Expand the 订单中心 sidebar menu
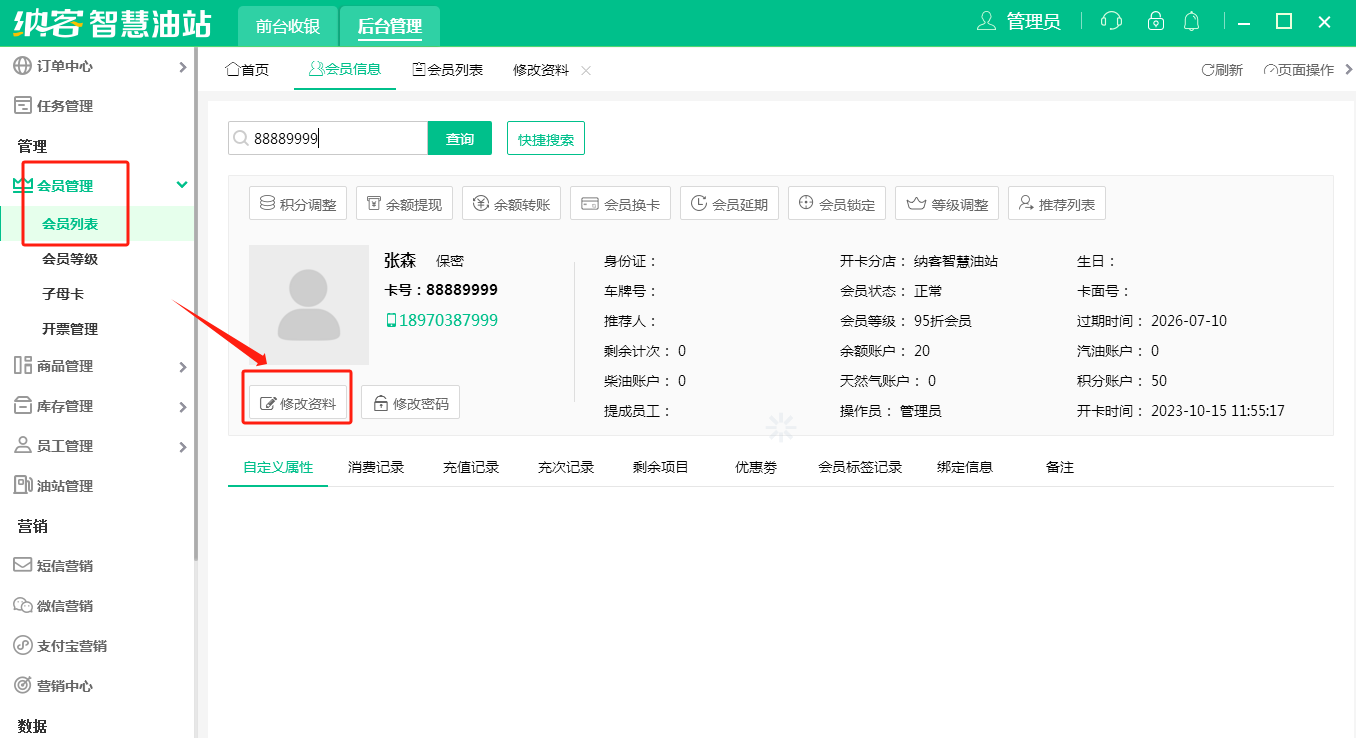 click(182, 67)
